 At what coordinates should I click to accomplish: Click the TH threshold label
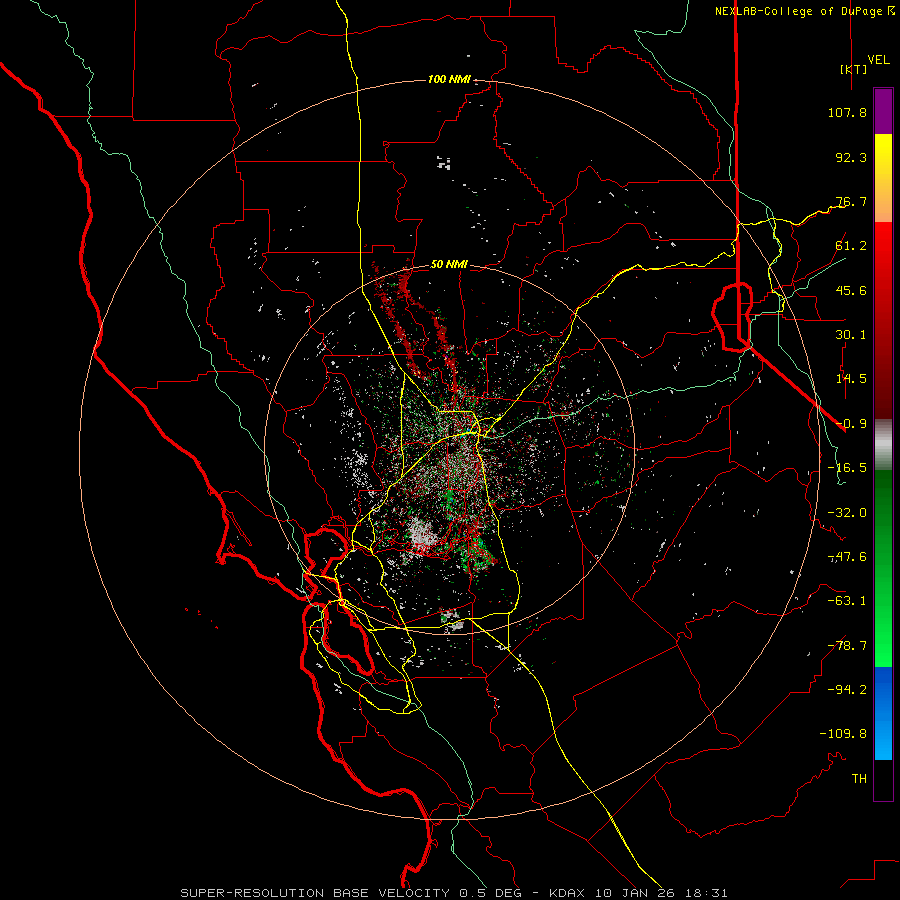[x=859, y=779]
